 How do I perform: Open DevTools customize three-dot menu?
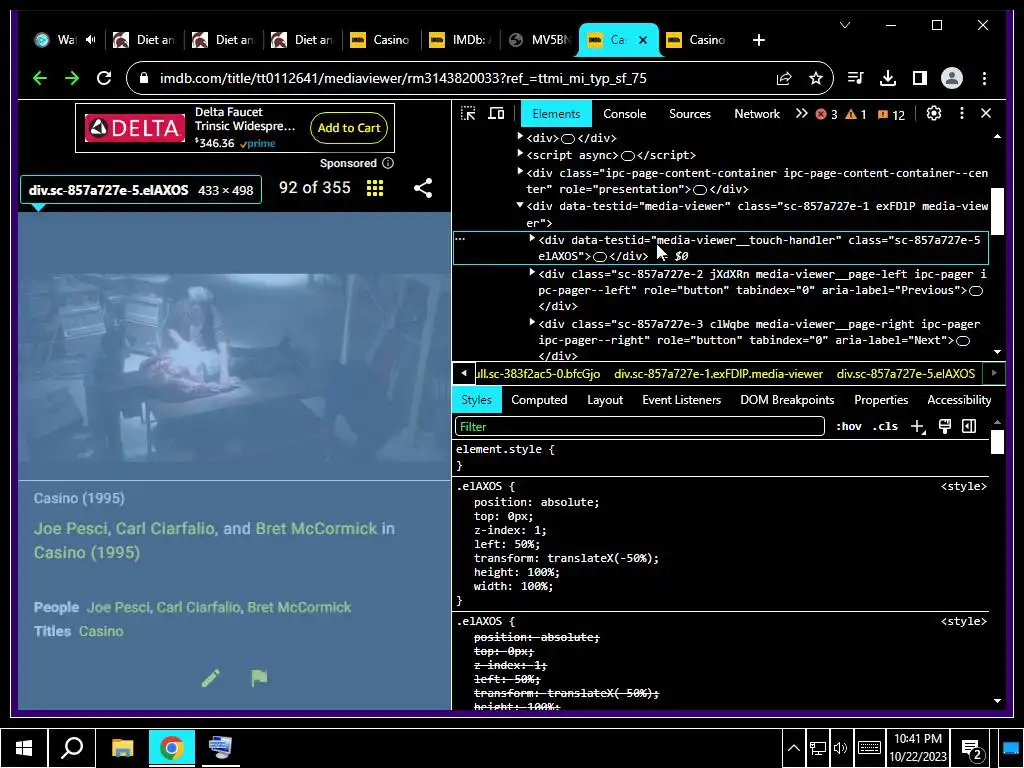pyautogui.click(x=961, y=114)
